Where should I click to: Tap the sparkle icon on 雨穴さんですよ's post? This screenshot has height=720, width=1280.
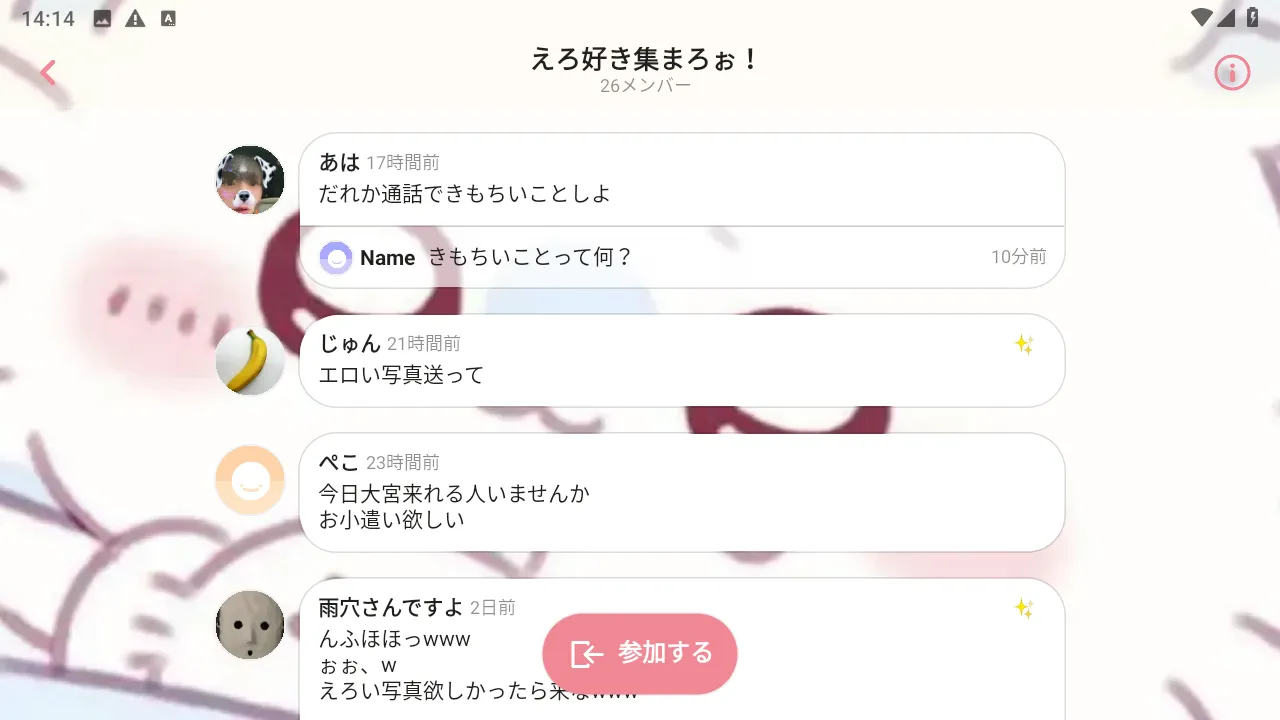pyautogui.click(x=1024, y=608)
